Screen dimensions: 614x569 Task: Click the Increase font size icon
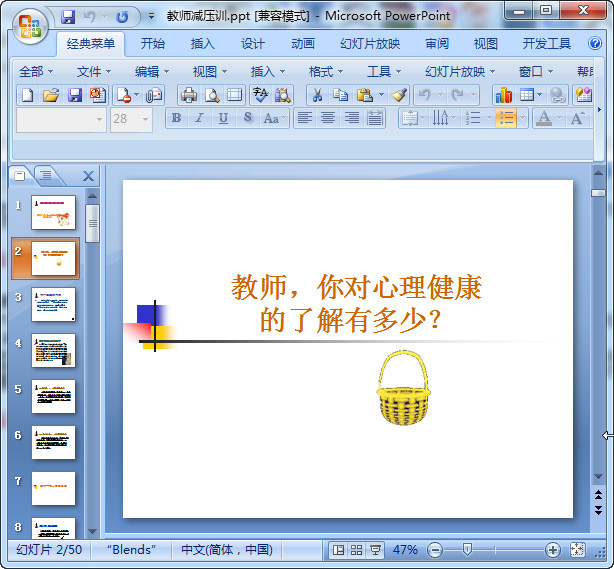pos(578,118)
